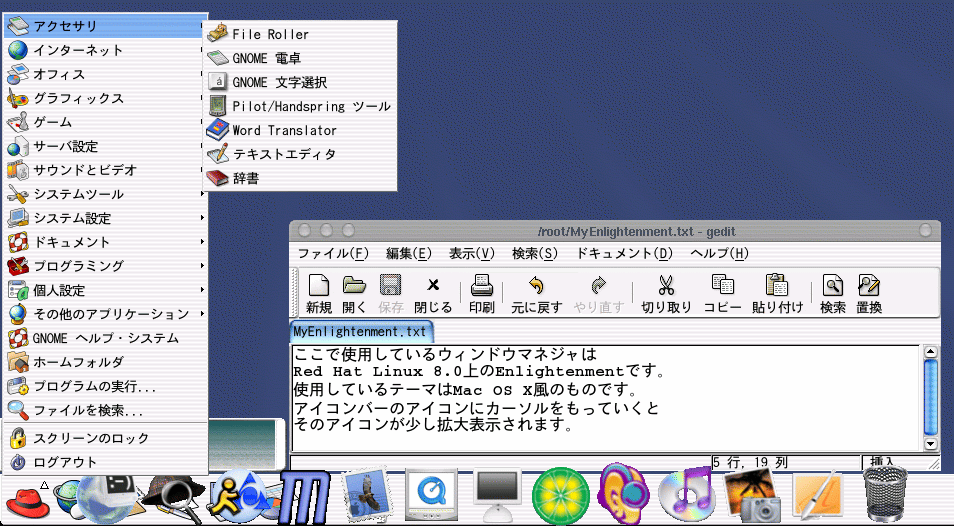Expand the プログラミング submenu
This screenshot has width=954, height=526.
(x=105, y=266)
